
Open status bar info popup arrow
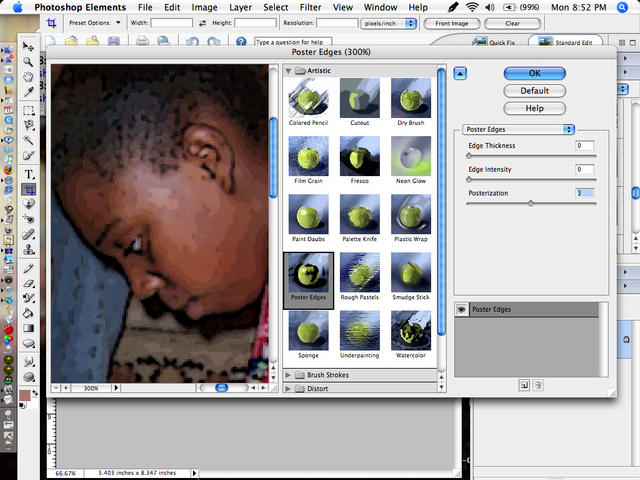pyautogui.click(x=194, y=473)
